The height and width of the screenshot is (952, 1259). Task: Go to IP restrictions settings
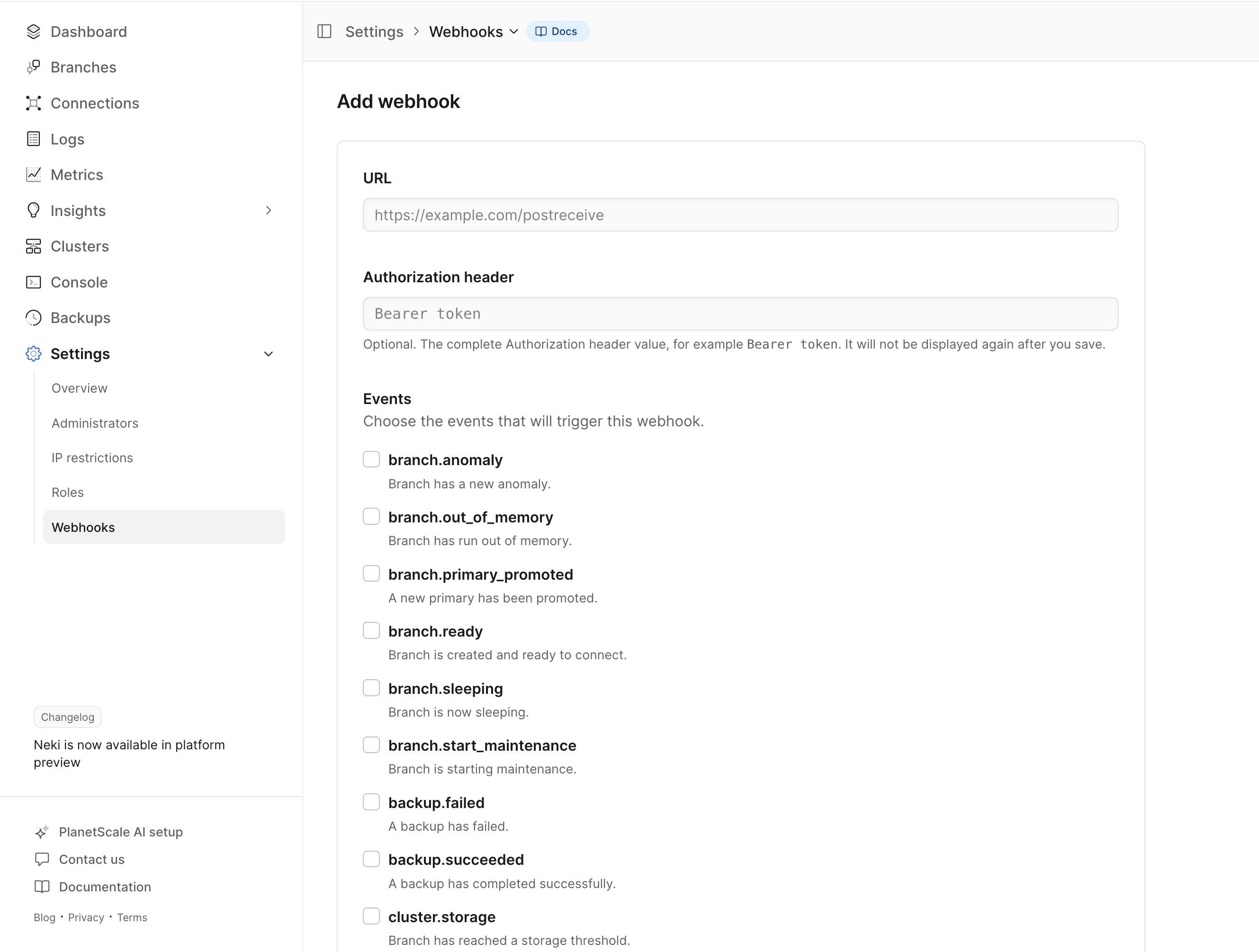(x=92, y=458)
